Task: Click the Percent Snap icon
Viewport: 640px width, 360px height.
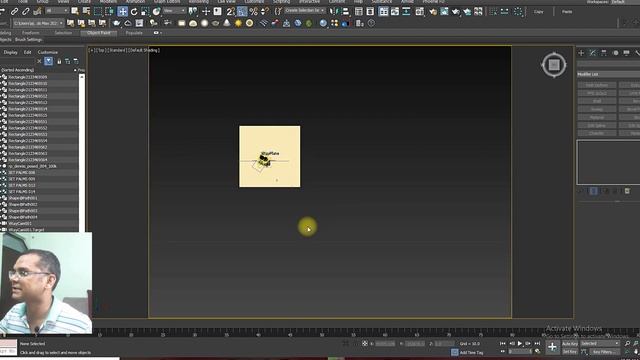Action: [x=253, y=11]
